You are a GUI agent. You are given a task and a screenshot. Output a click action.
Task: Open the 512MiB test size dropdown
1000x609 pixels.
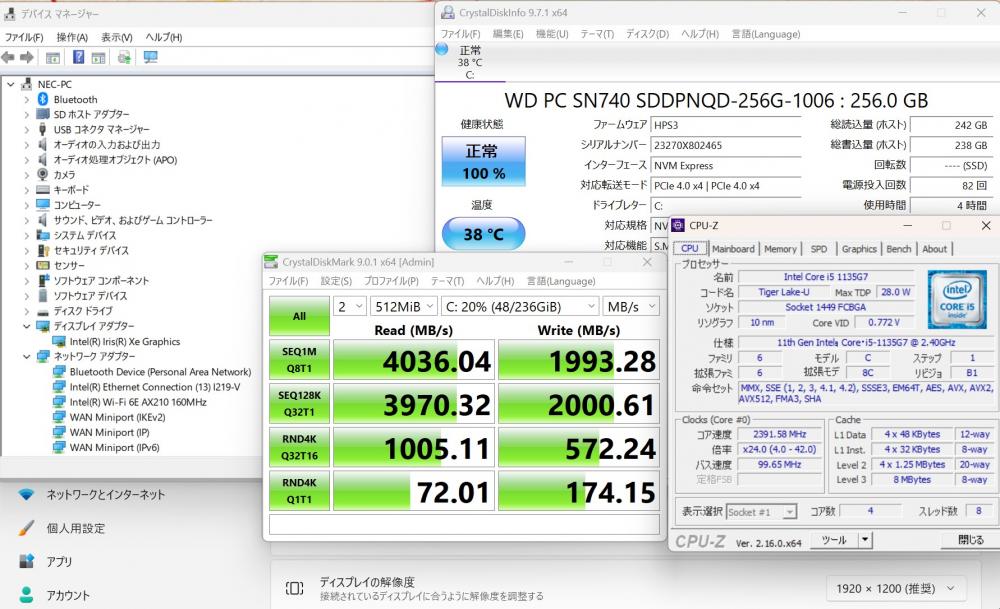click(404, 307)
